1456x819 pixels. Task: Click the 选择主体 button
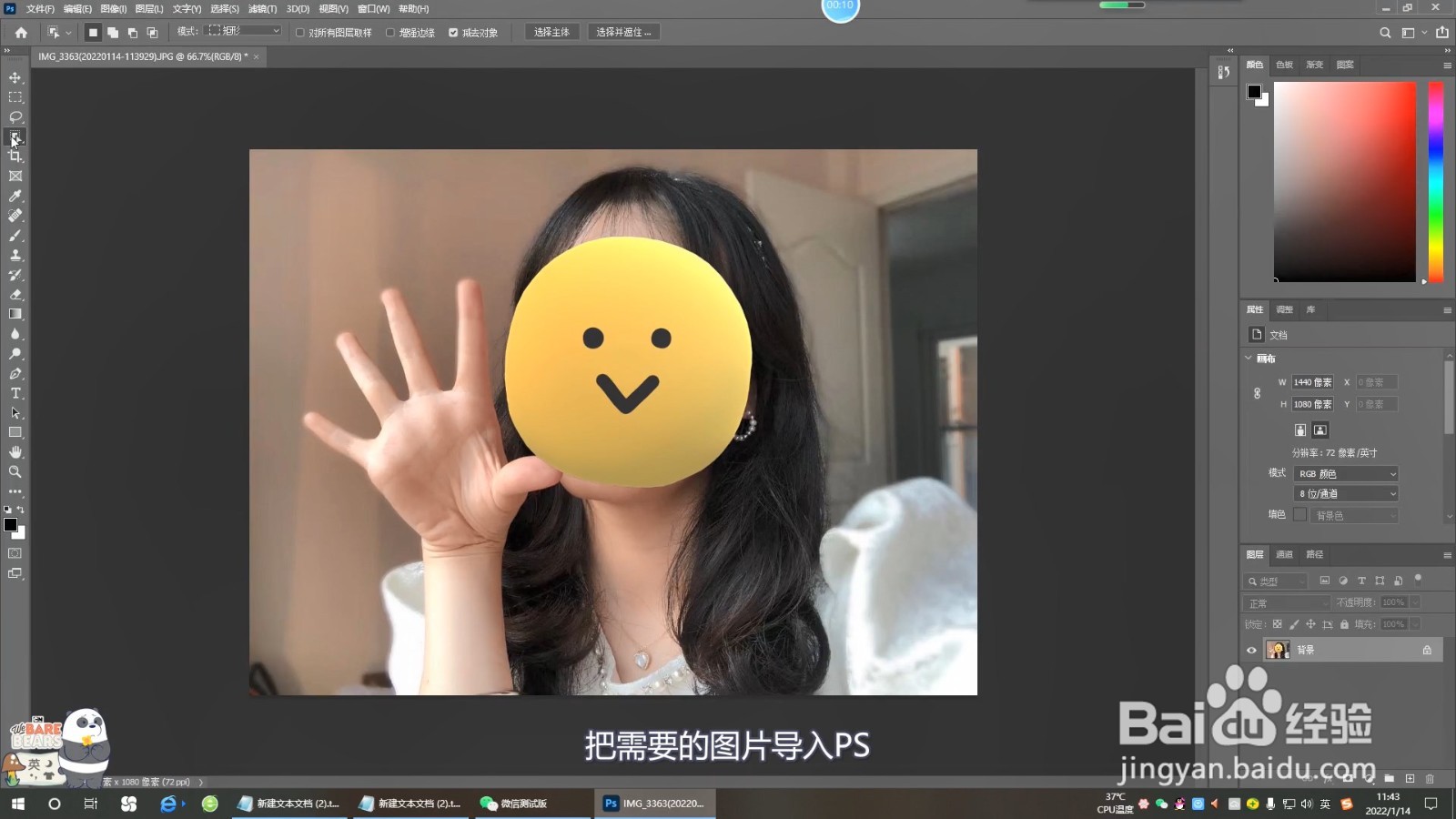(x=551, y=31)
